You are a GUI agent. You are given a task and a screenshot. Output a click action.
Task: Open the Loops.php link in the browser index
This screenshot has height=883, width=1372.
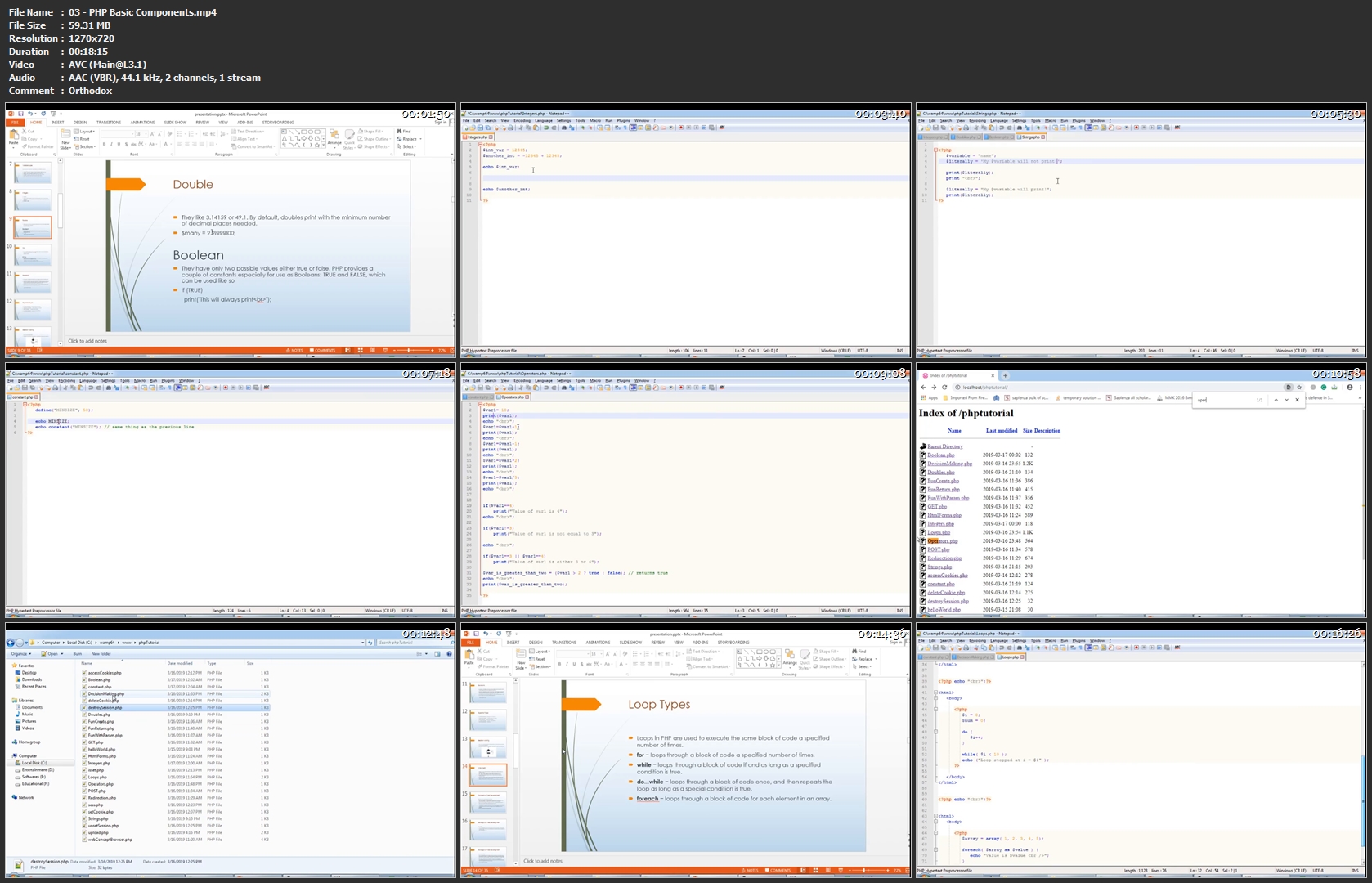pos(939,532)
